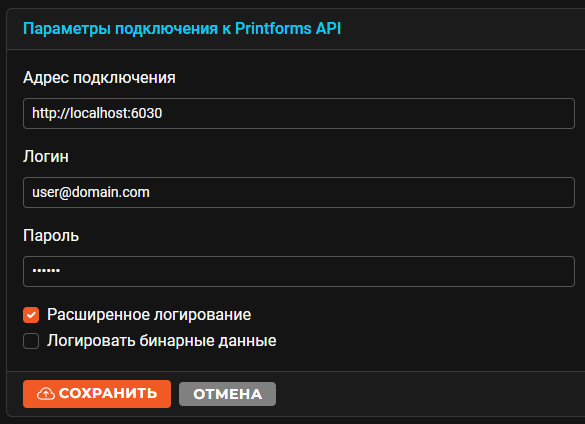Viewport: 585px width, 424px height.
Task: Place cursor on the masked password dots
Action: tap(46, 271)
